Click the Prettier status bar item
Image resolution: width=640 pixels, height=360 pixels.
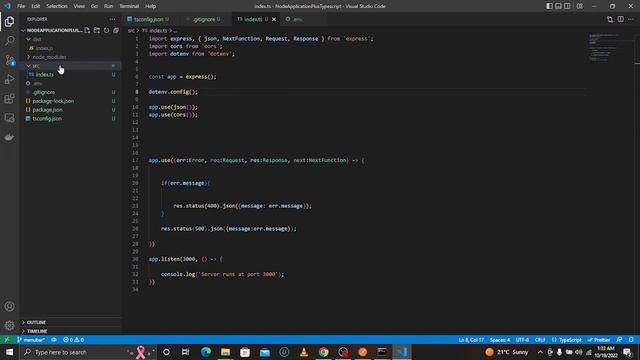coord(599,340)
